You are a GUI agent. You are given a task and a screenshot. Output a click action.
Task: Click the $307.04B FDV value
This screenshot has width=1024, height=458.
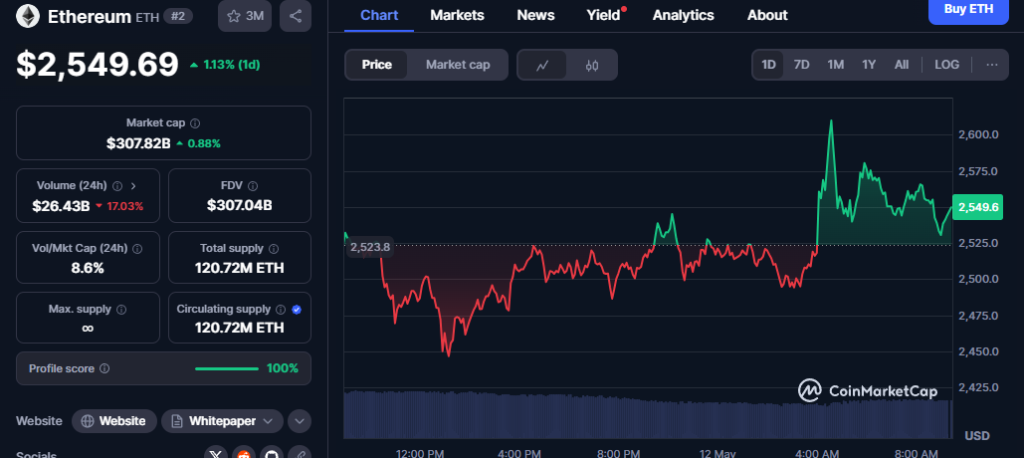click(x=240, y=205)
